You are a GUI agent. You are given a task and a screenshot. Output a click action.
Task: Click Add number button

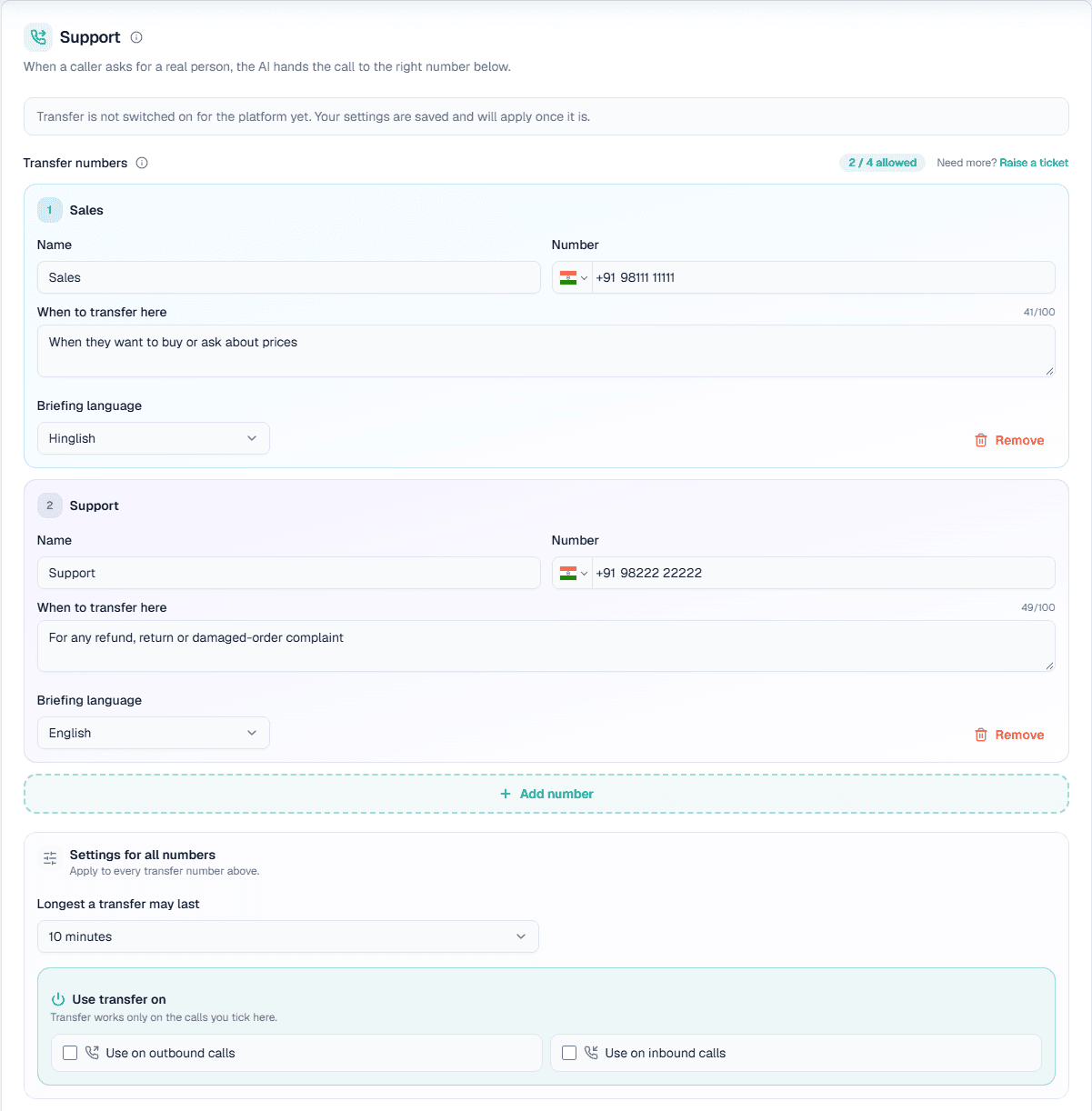click(546, 794)
